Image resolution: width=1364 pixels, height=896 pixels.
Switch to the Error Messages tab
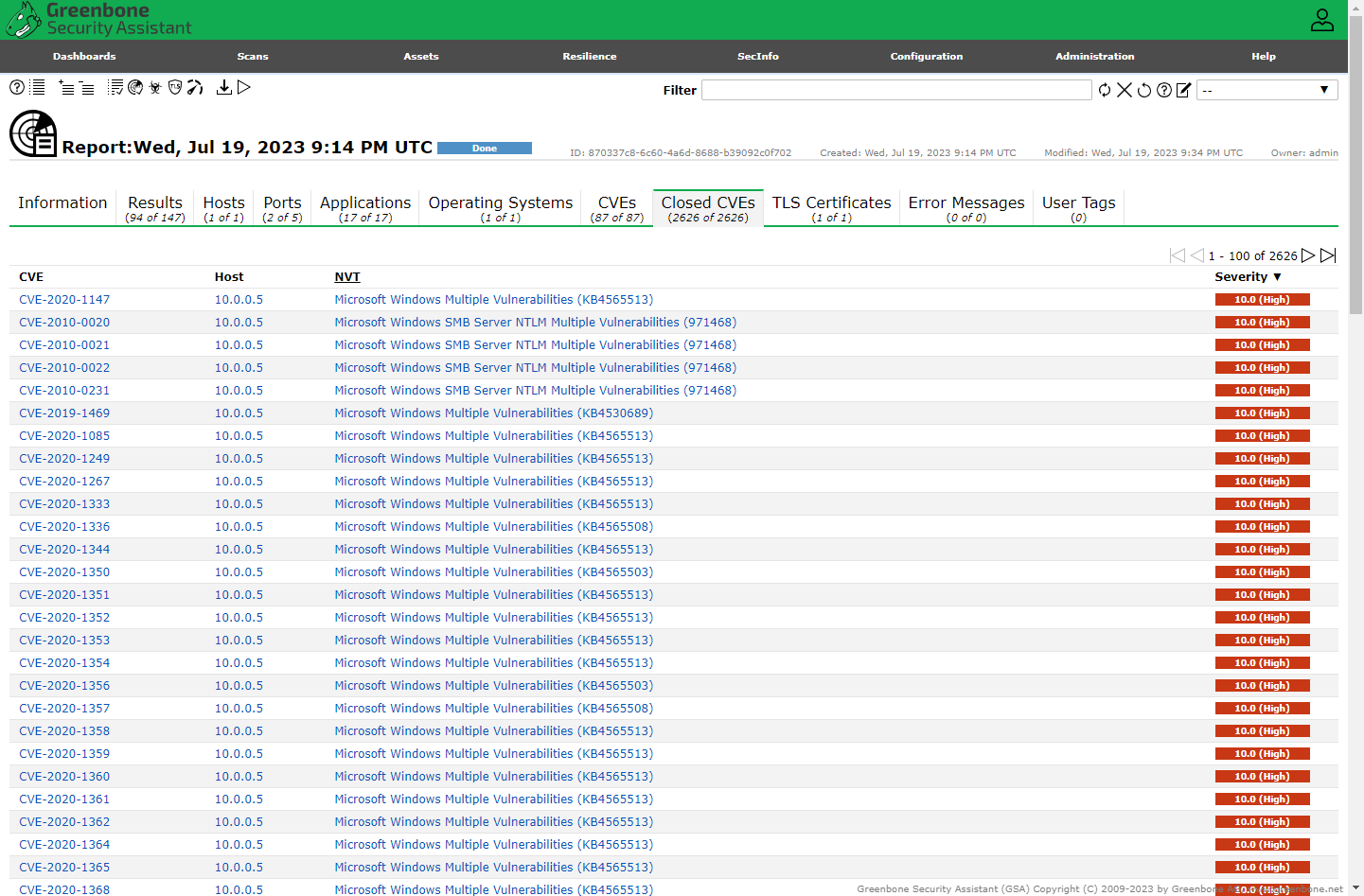[x=966, y=208]
